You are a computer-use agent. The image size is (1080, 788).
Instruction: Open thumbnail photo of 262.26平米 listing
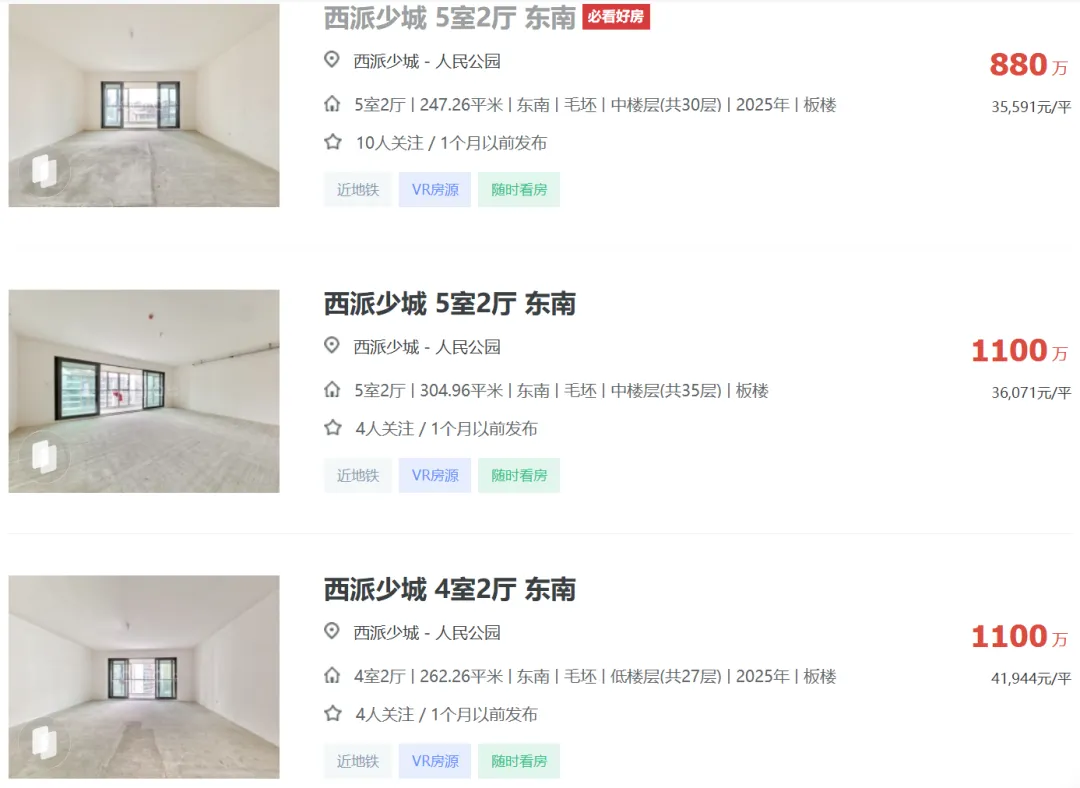point(144,677)
